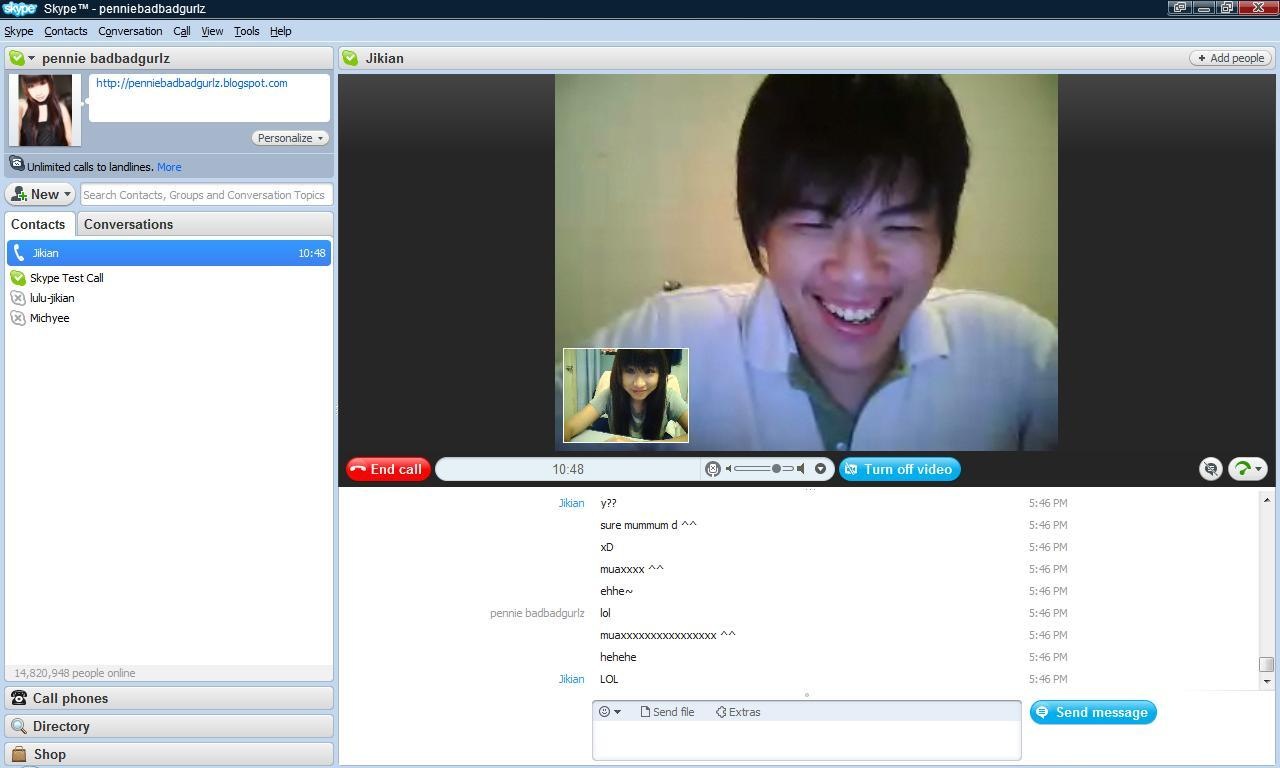Screen dimensions: 1280x768
Task: Open the Skype menu
Action: (18, 31)
